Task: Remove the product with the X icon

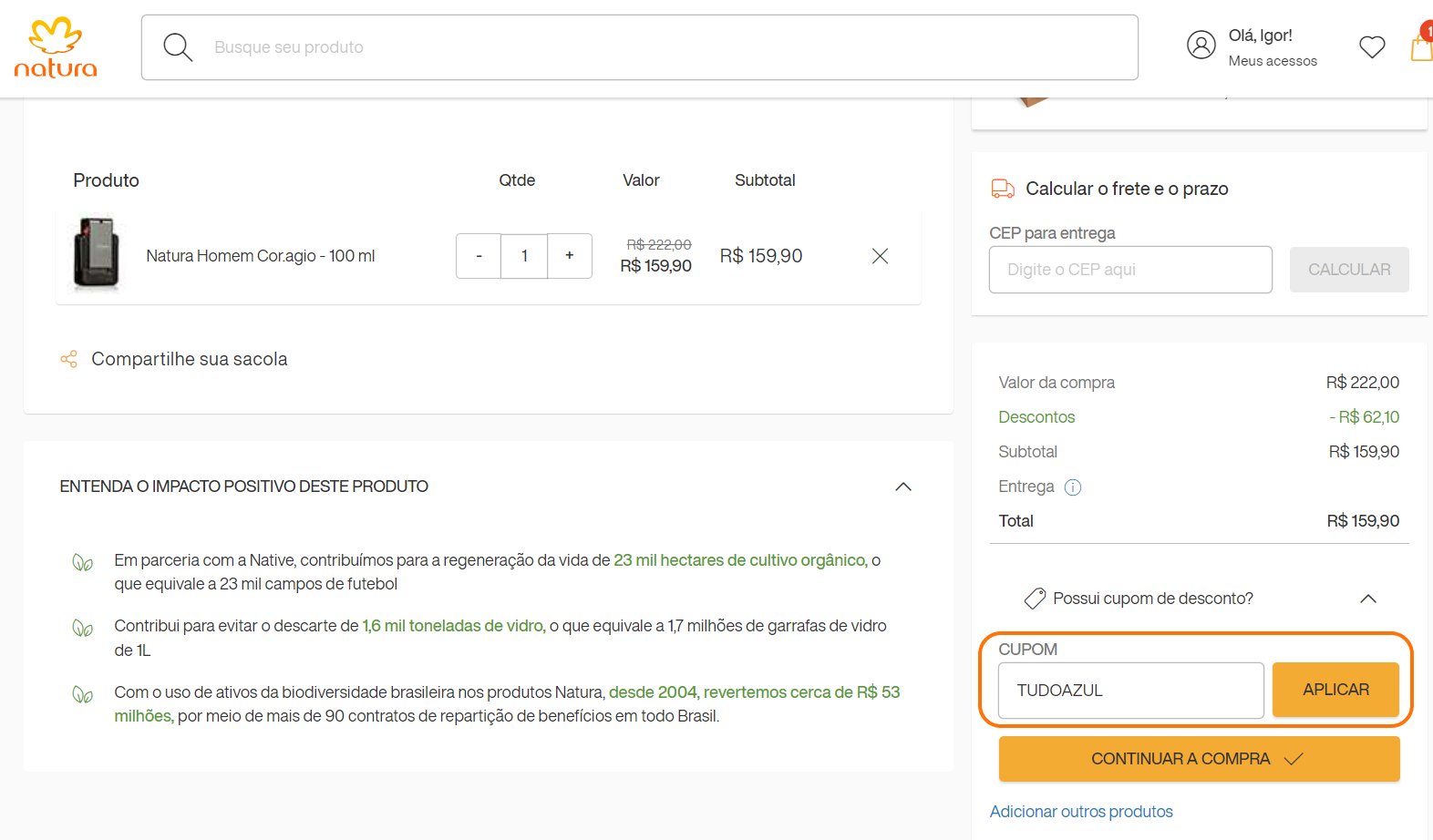Action: (x=880, y=256)
